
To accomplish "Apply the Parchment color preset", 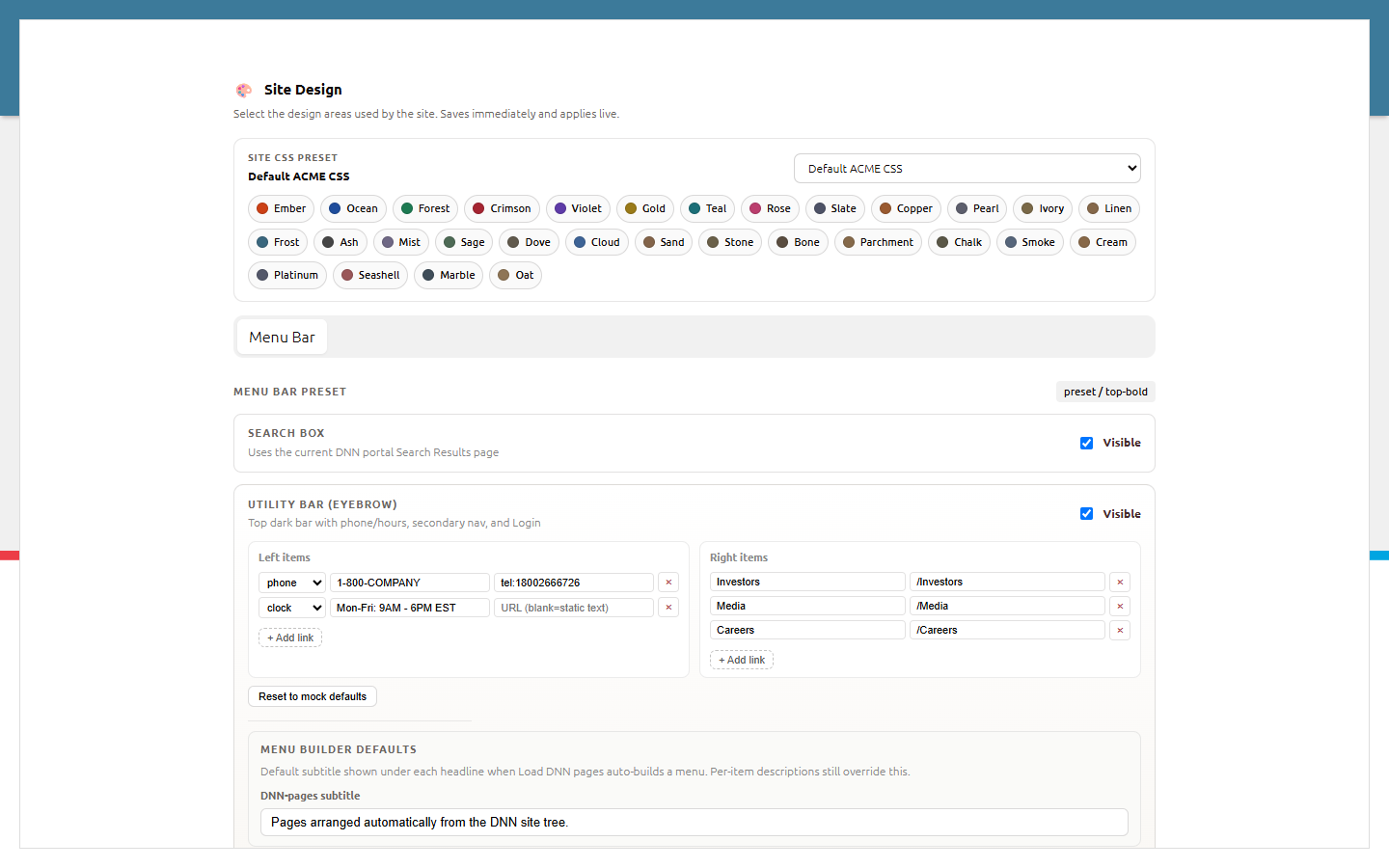I will click(878, 242).
